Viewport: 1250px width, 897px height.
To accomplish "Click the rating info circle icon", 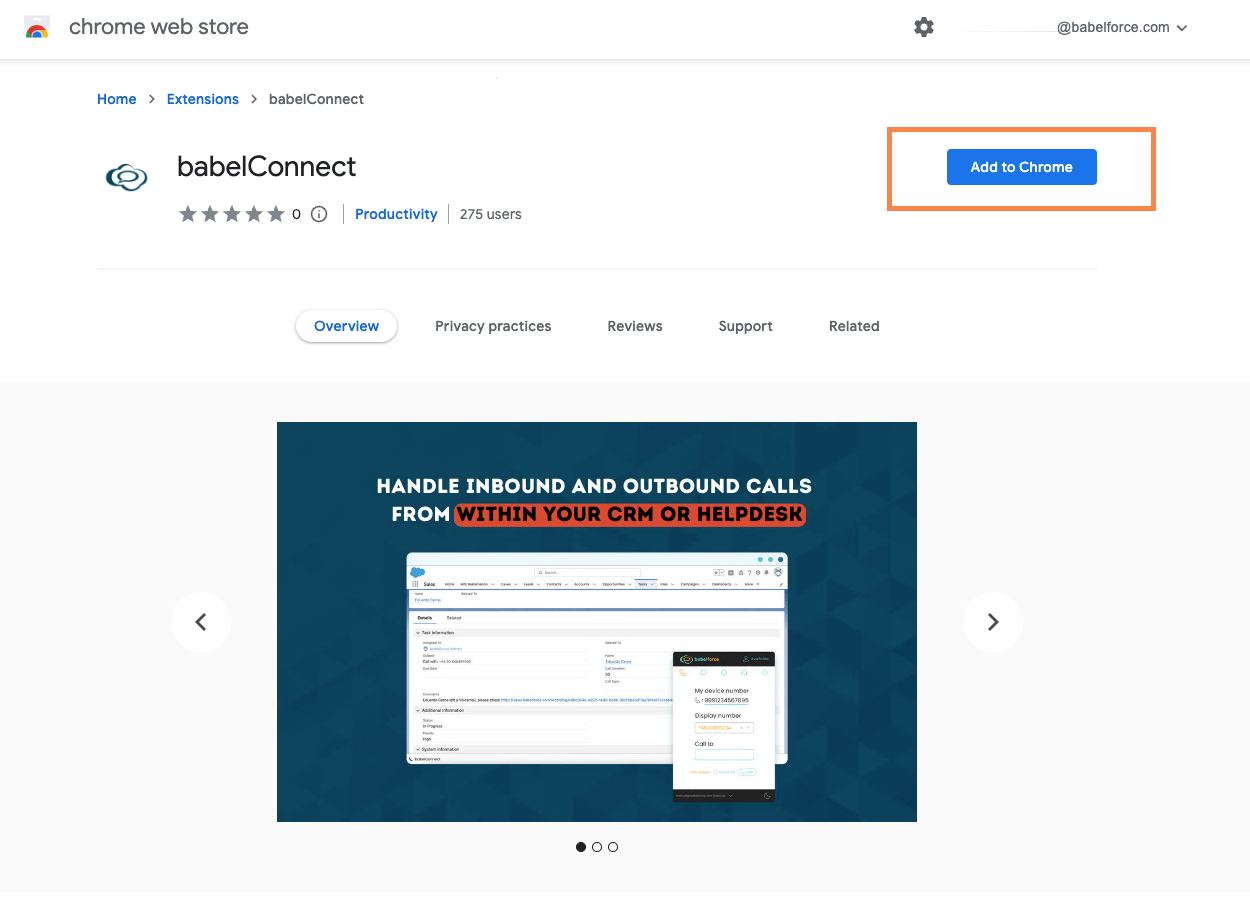I will coord(319,214).
